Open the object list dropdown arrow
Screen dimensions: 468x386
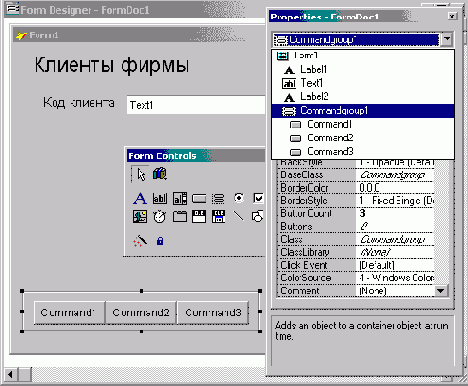[x=447, y=39]
